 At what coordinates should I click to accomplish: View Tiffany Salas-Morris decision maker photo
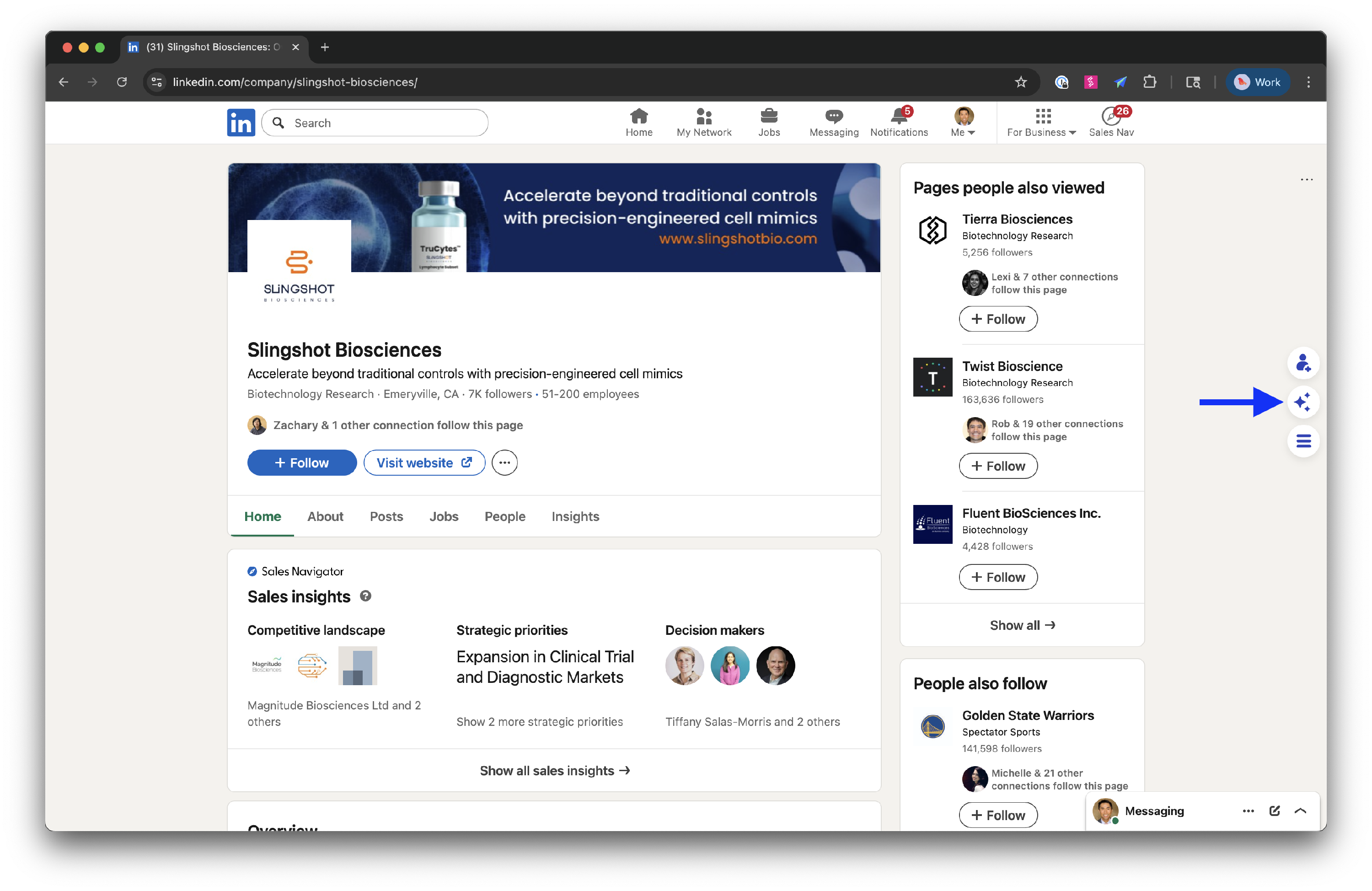(684, 666)
